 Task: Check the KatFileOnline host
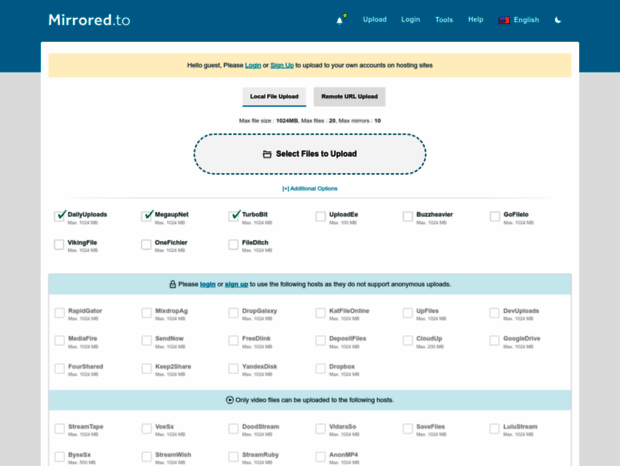321,313
